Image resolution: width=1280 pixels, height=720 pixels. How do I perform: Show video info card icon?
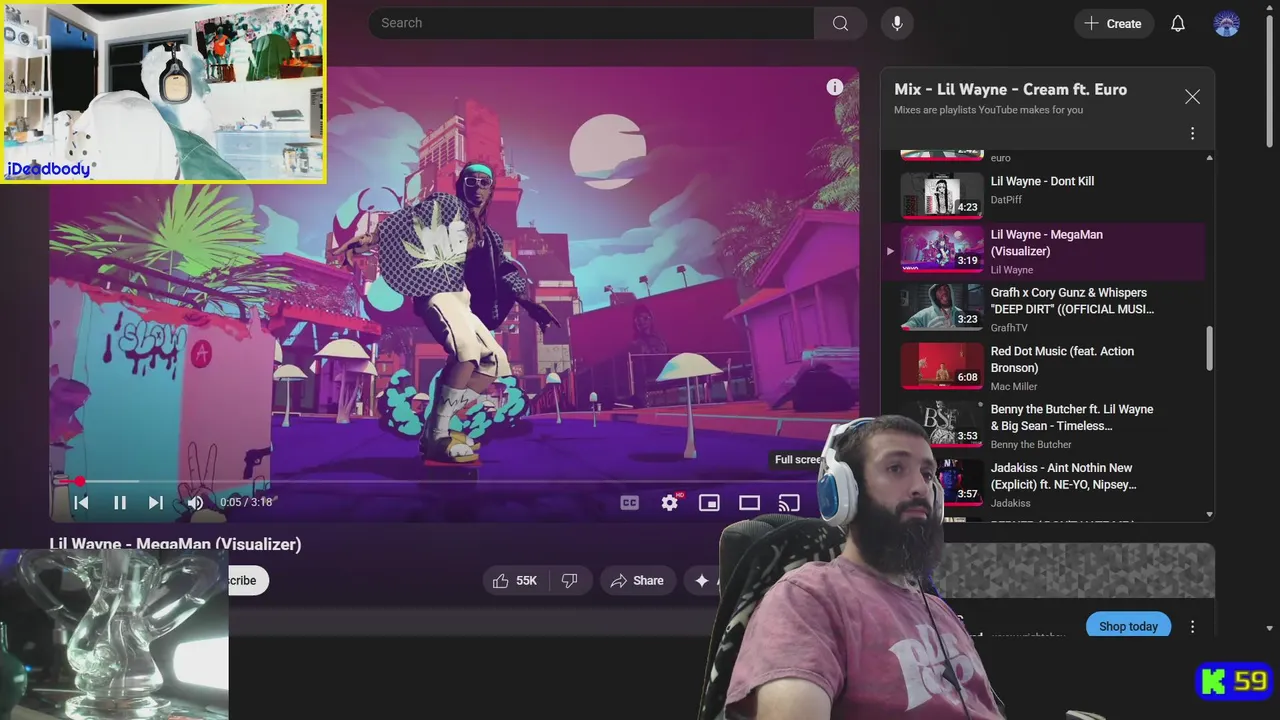(x=835, y=87)
